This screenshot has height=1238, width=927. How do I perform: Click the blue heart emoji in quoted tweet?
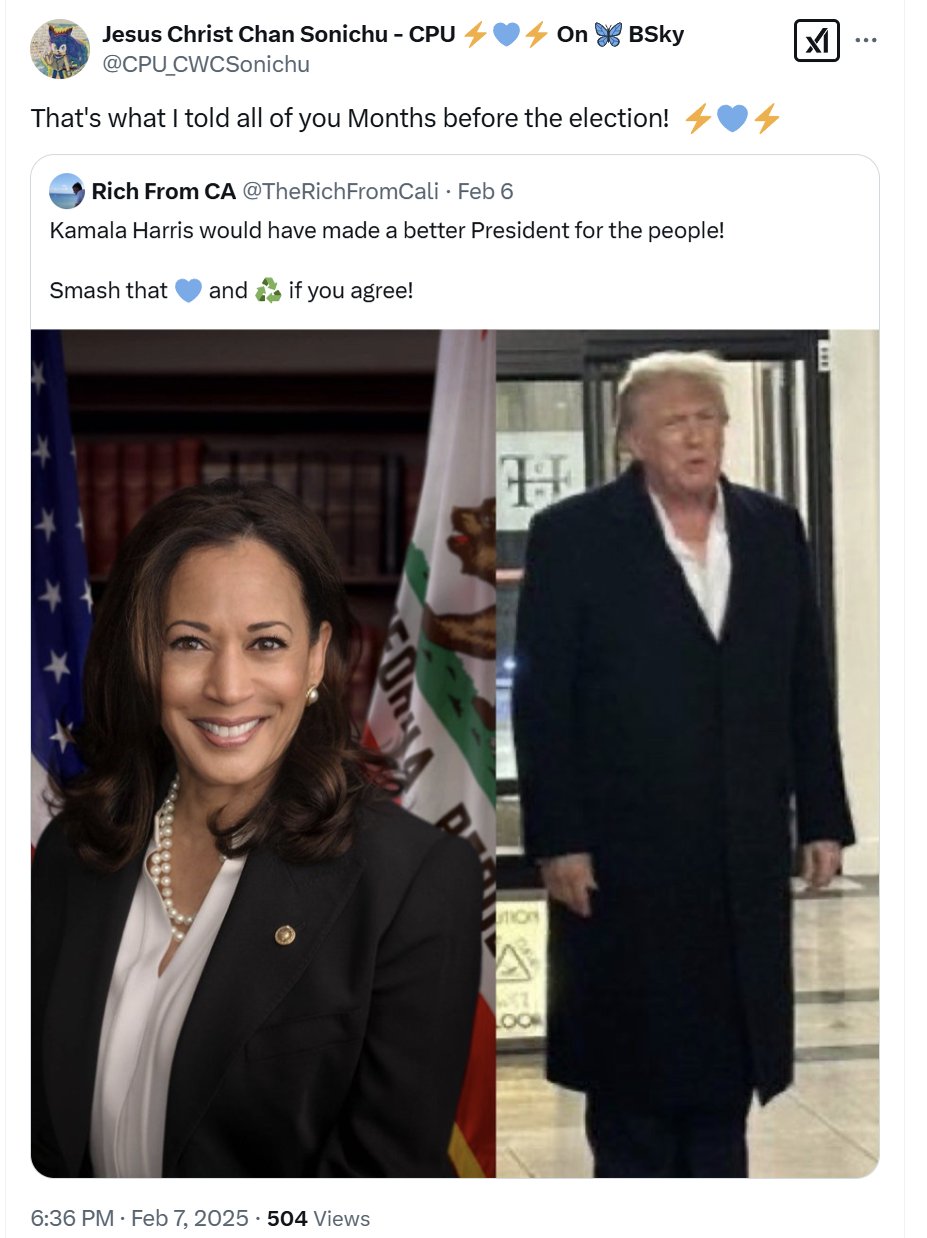(x=188, y=291)
